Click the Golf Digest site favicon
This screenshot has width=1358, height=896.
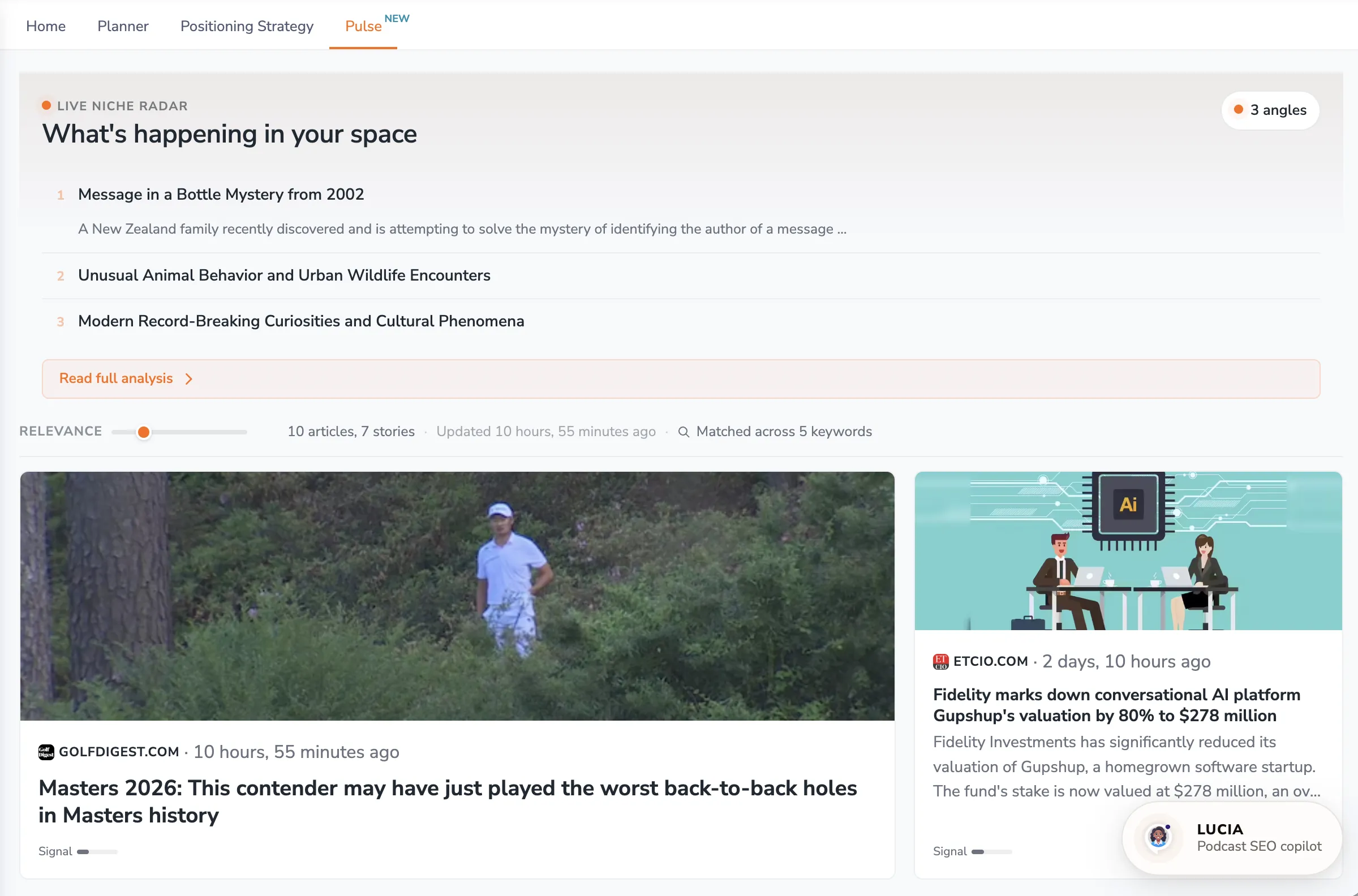[46, 752]
